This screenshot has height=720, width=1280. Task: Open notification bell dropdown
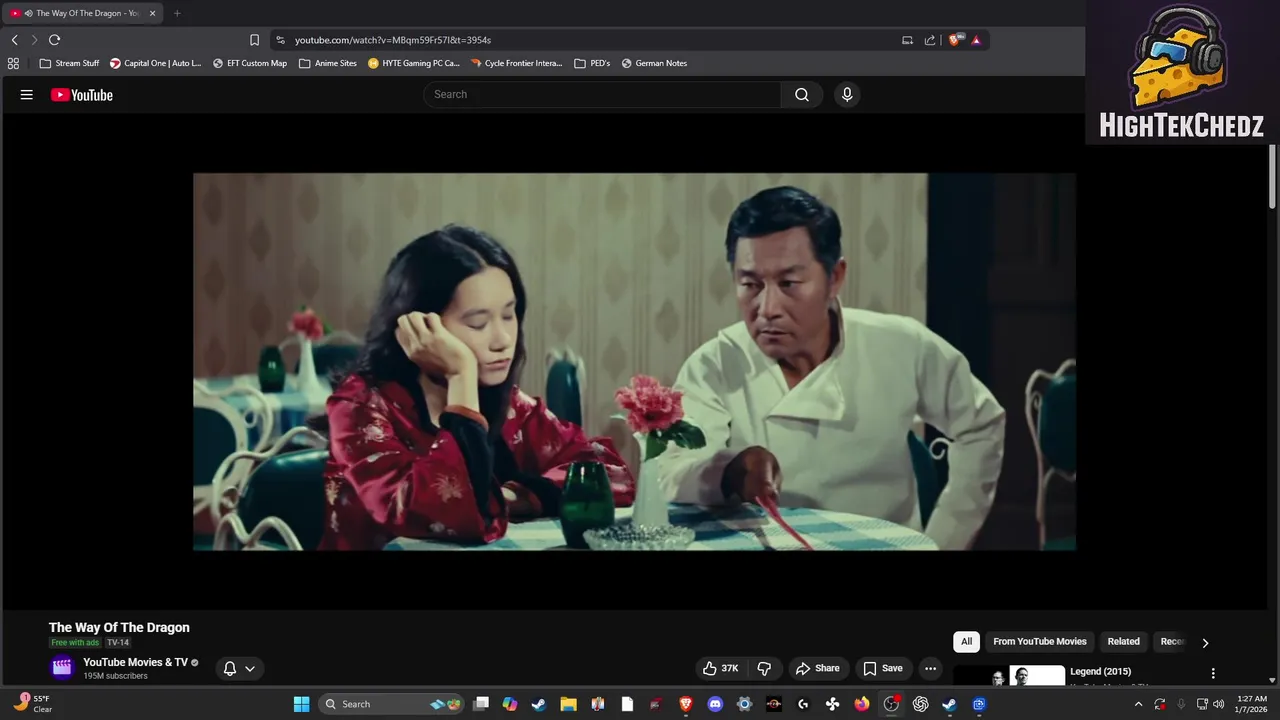pyautogui.click(x=239, y=668)
